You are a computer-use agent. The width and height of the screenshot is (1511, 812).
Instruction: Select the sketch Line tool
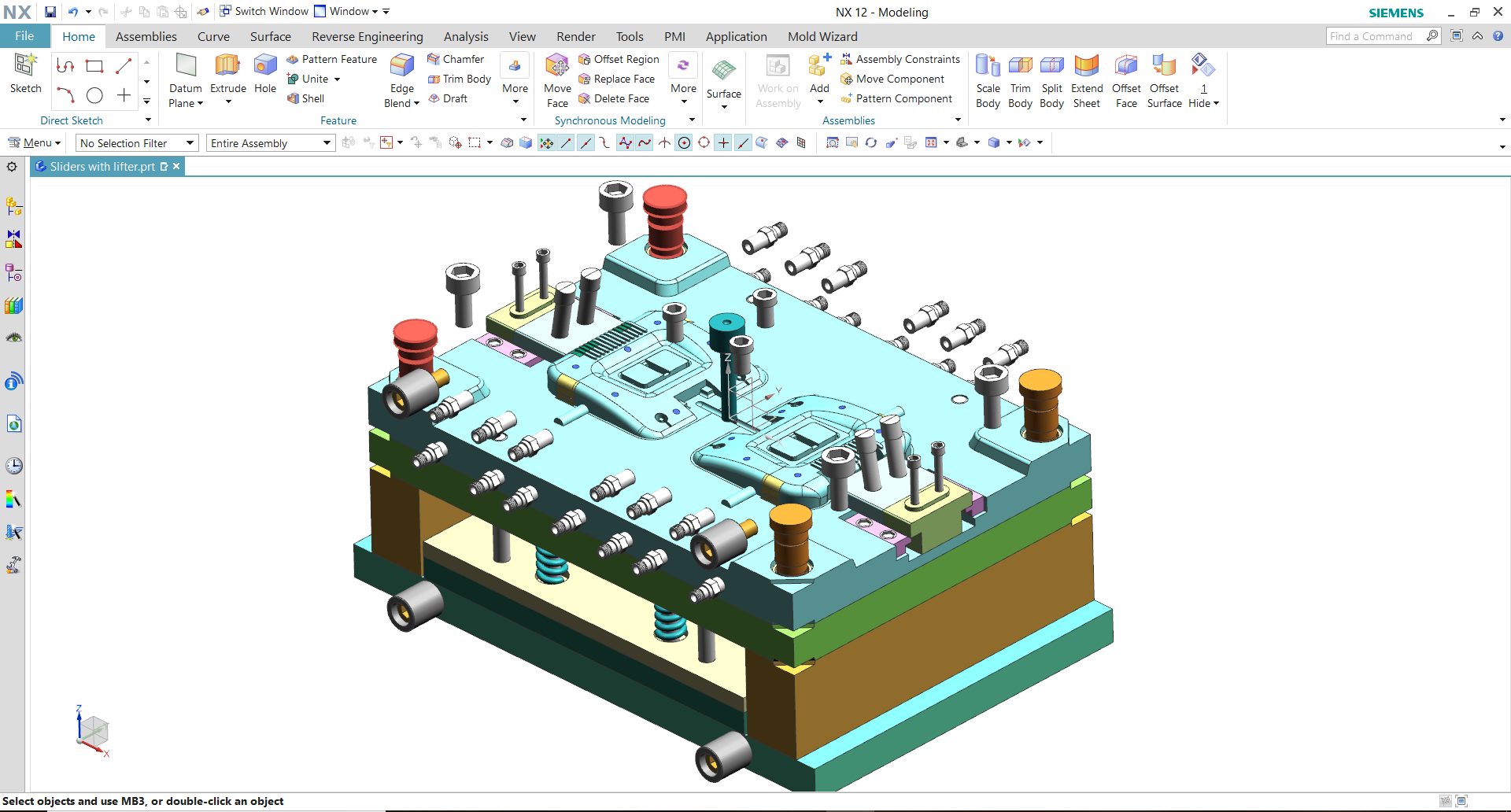[124, 66]
